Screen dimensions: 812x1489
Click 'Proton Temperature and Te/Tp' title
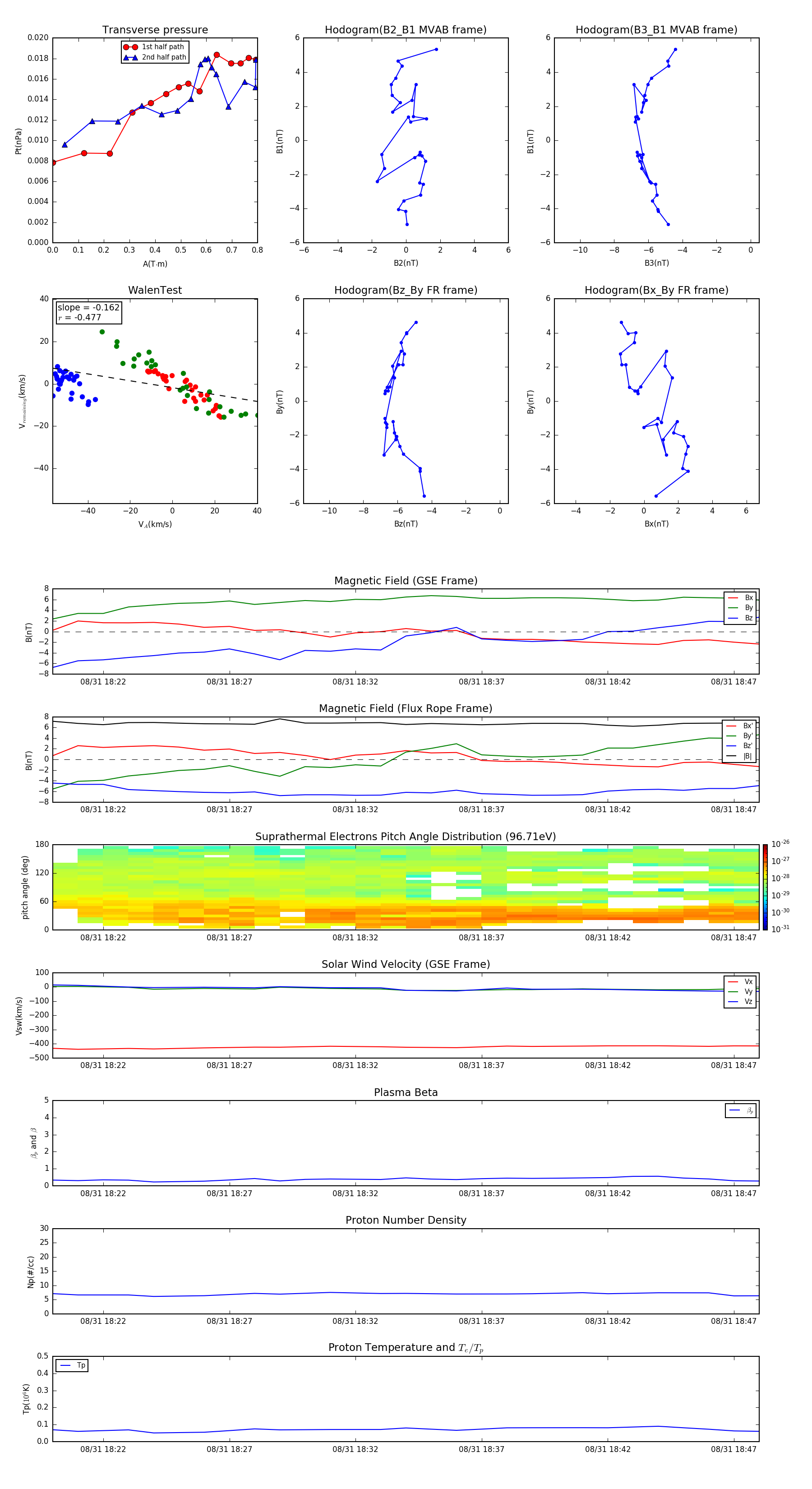(406, 1348)
